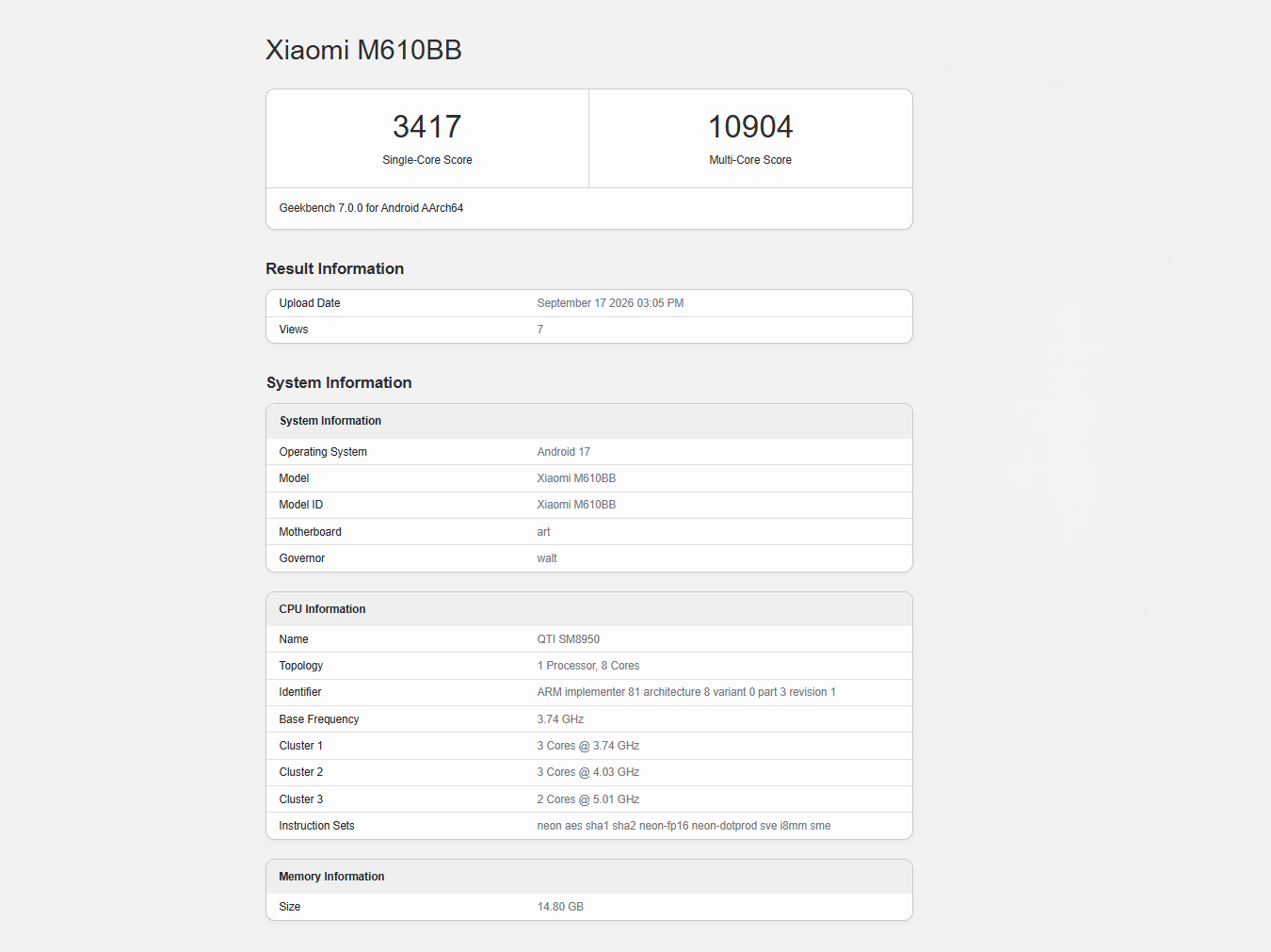Click the Base Frequency label
1271x952 pixels.
pyautogui.click(x=319, y=719)
